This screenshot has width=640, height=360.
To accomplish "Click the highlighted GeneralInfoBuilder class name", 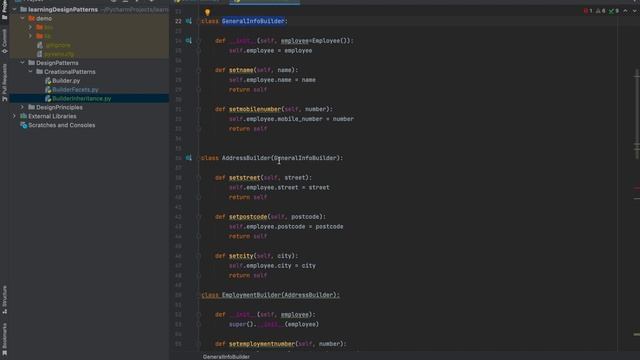I will [x=253, y=21].
